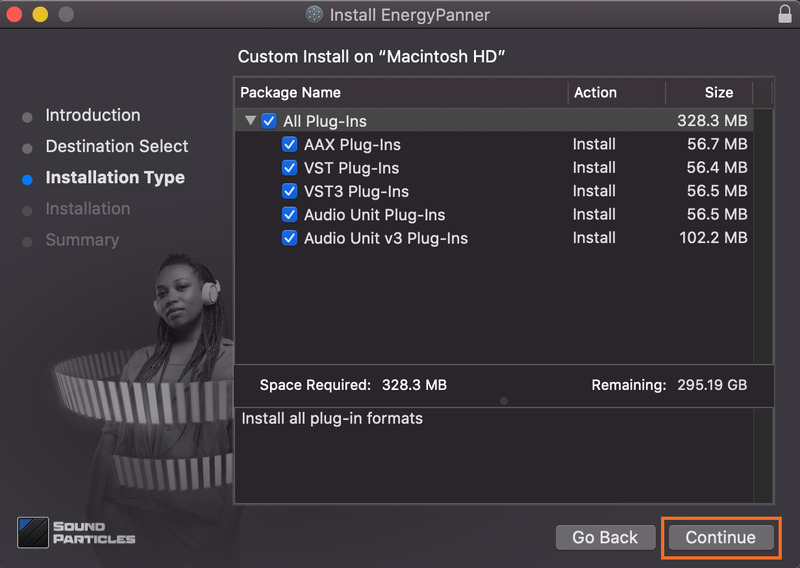This screenshot has height=568, width=800.
Task: Click the installer disc icon in title
Action: [314, 15]
